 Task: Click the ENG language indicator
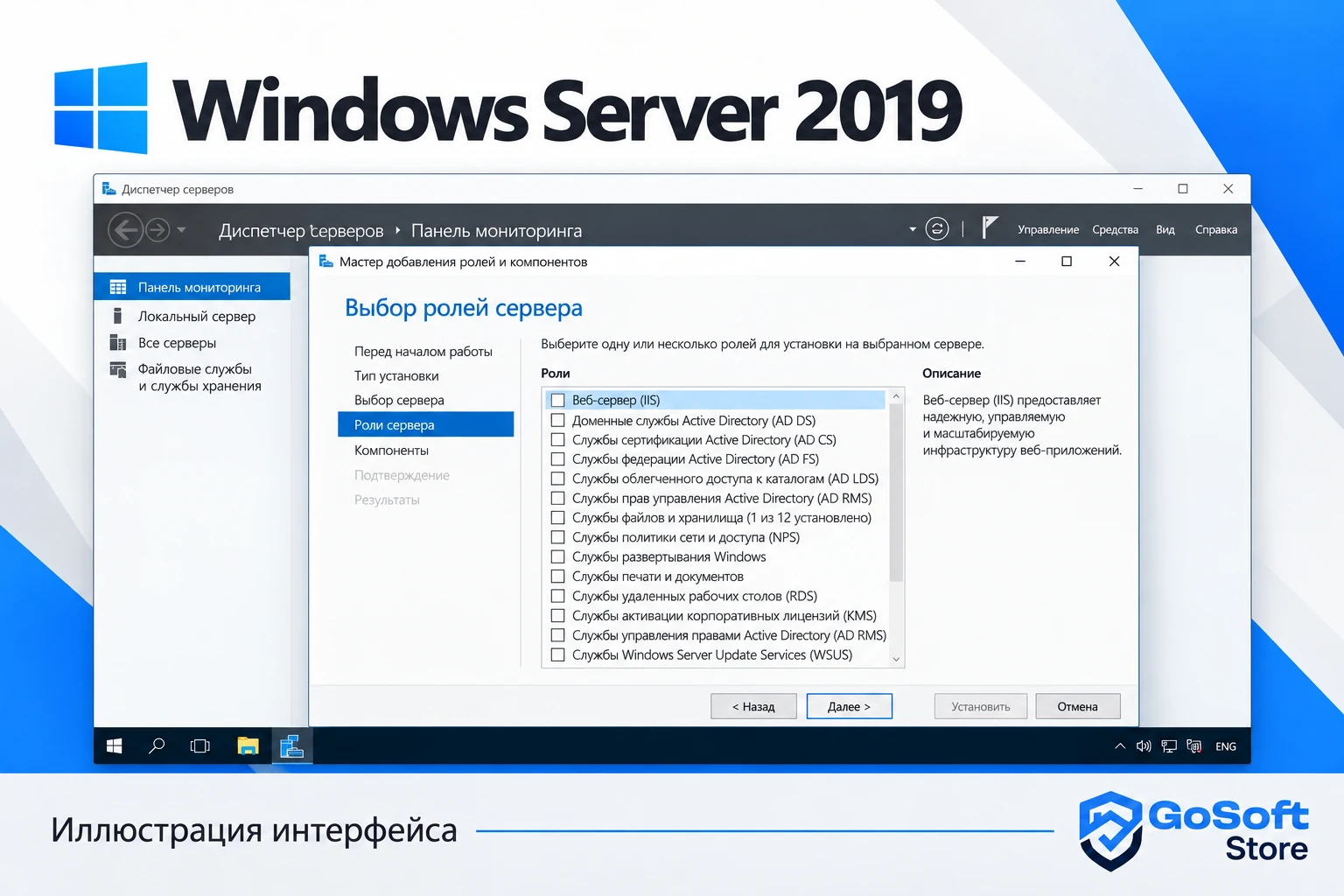pyautogui.click(x=1226, y=746)
